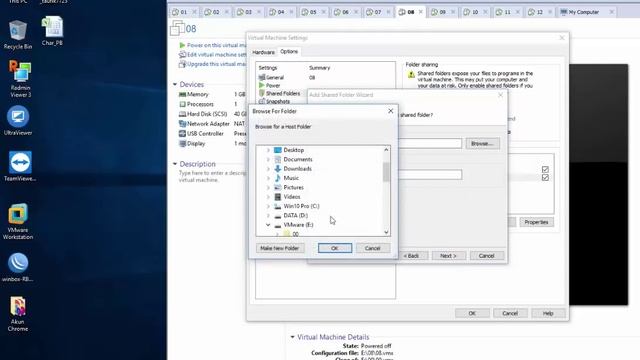Click the Processors device icon
The width and height of the screenshot is (640, 360).
[x=182, y=104]
